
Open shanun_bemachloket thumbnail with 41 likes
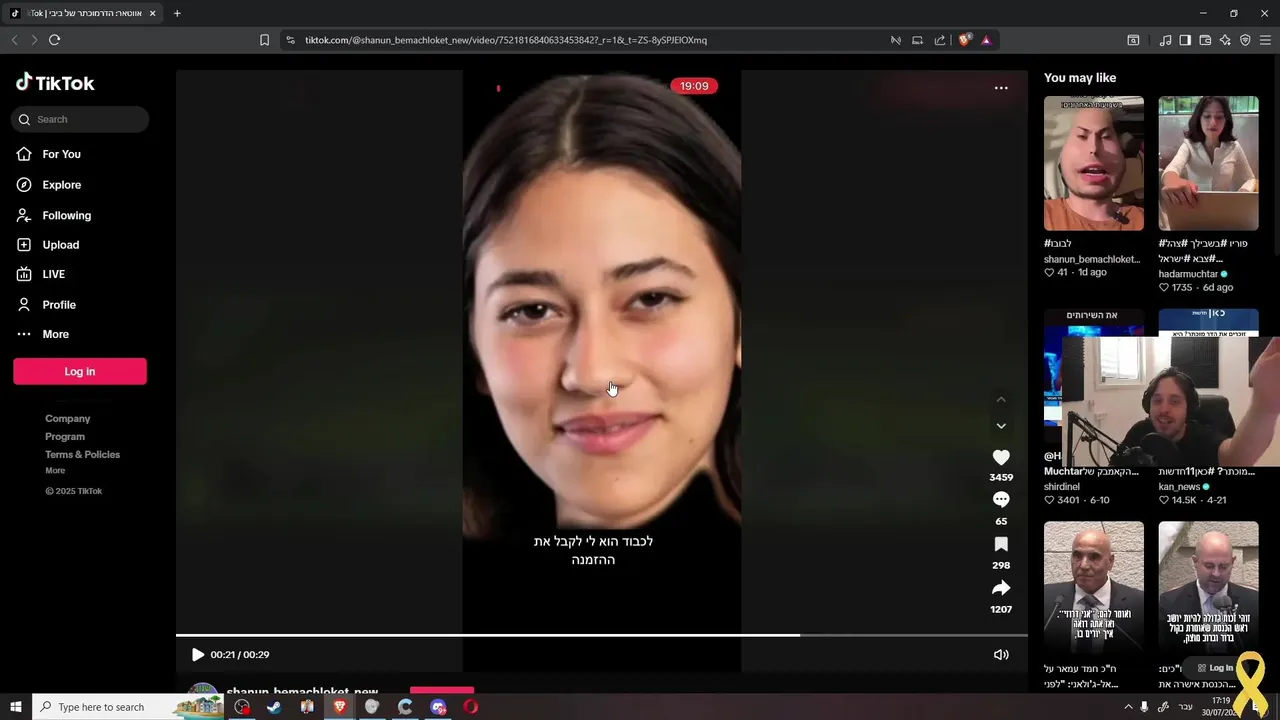point(1094,163)
